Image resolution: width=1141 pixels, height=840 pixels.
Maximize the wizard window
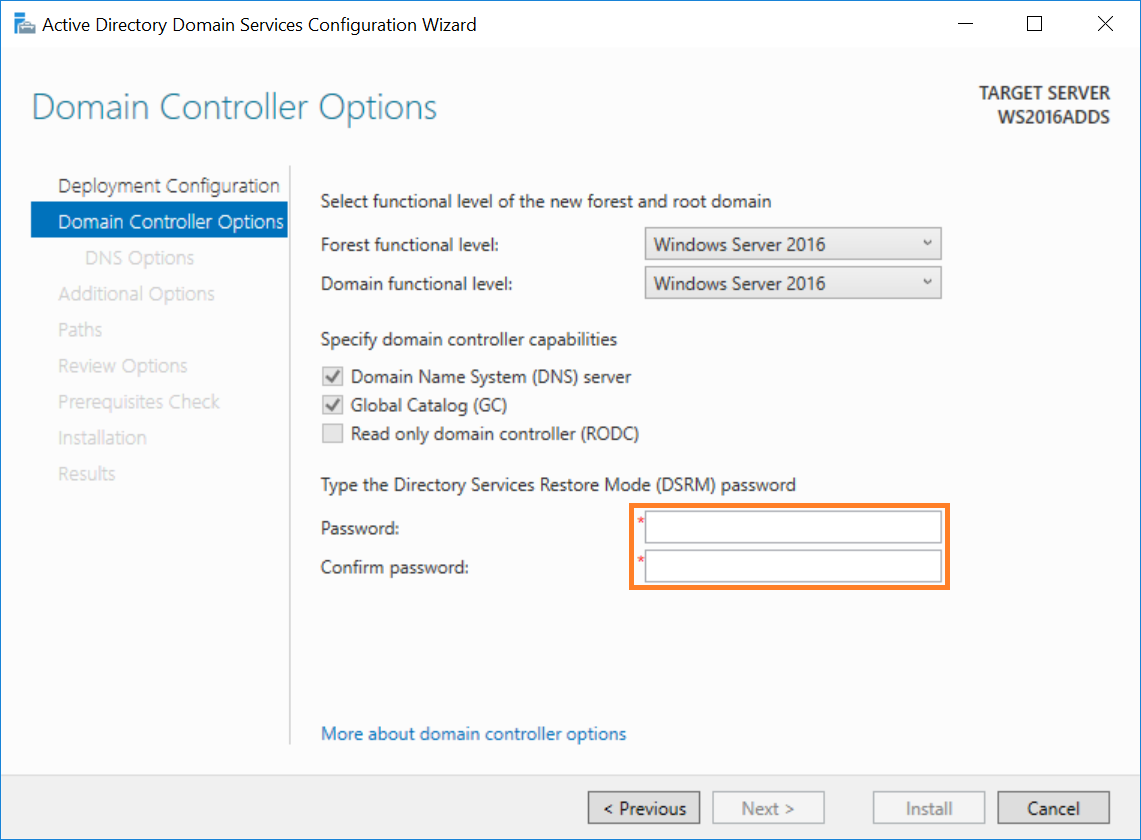tap(1034, 24)
